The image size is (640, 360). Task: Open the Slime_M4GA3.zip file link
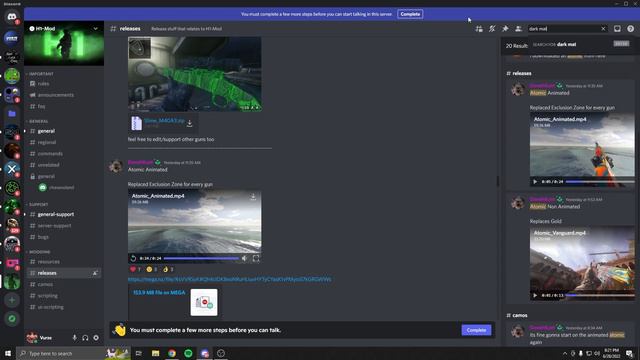click(164, 121)
